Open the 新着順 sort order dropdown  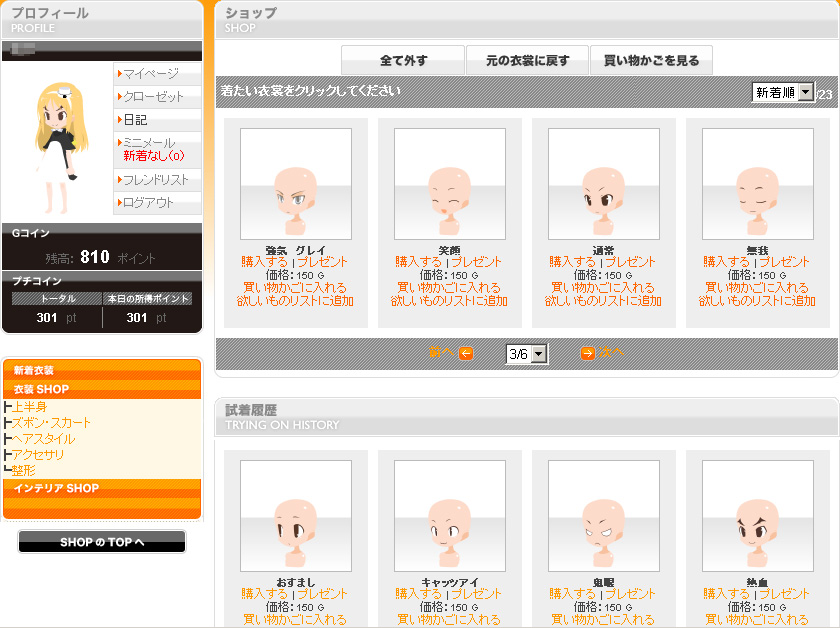pyautogui.click(x=783, y=93)
